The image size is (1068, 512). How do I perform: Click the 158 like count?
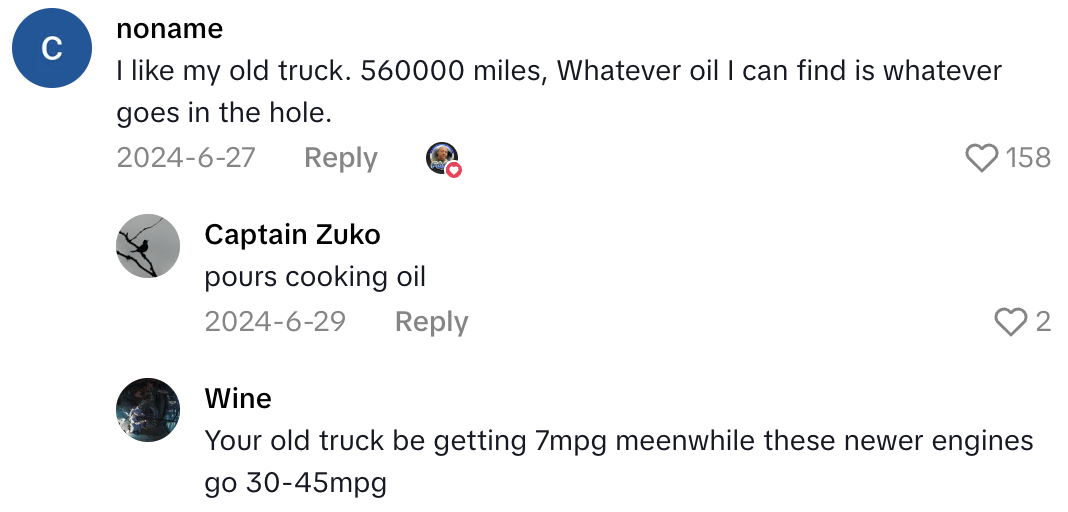click(1028, 158)
